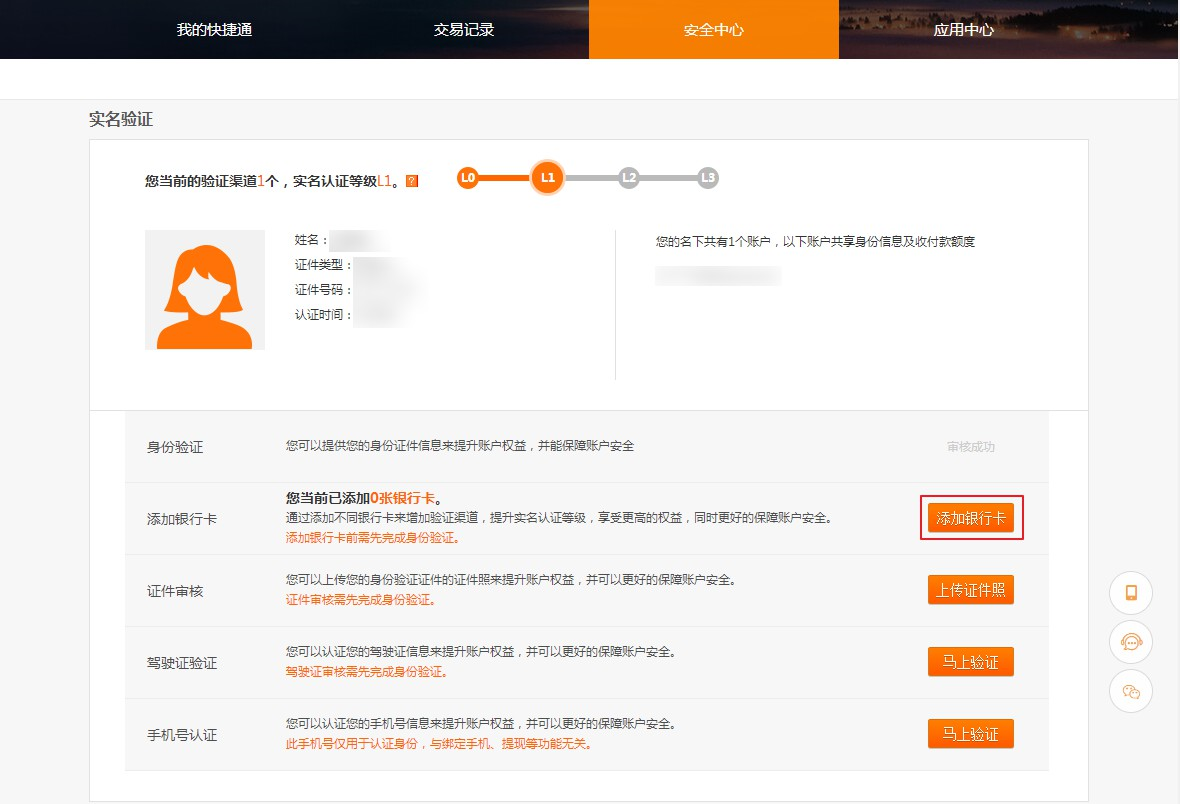Switch to the 我的快捷通 tab
This screenshot has width=1180, height=804.
point(213,30)
